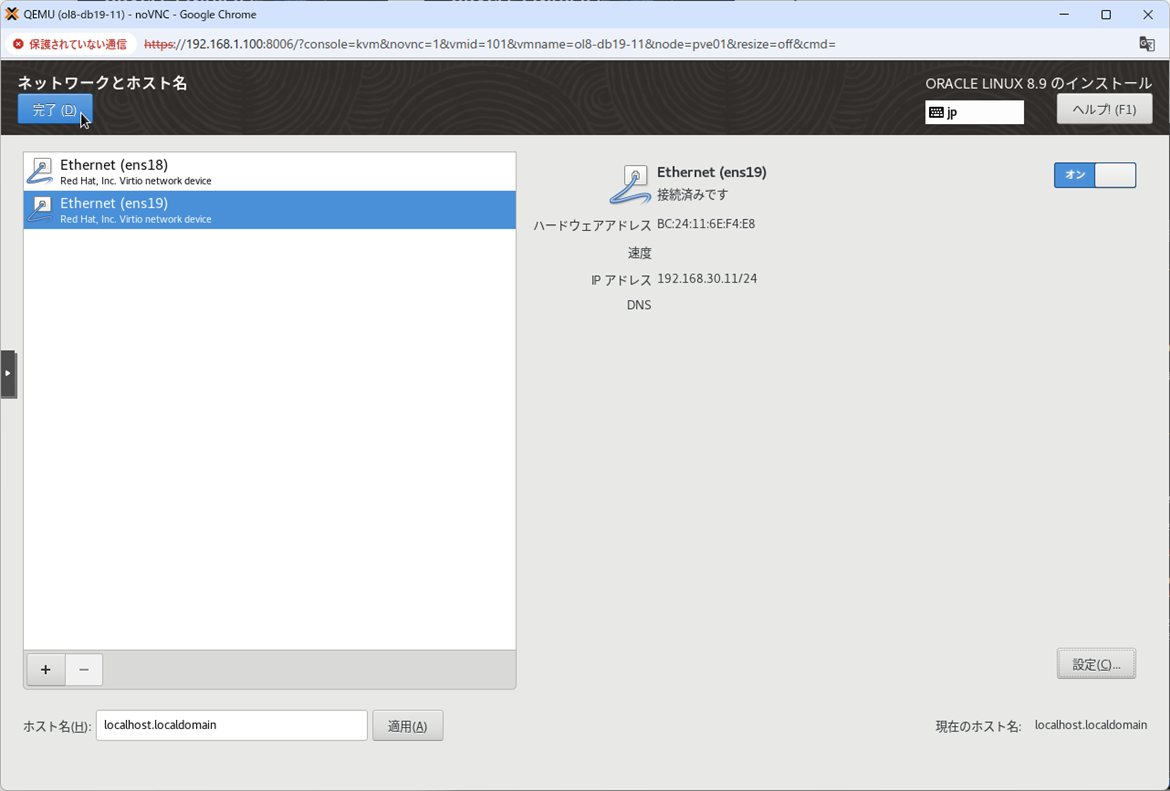Select Ethernet (ens19) in device list
This screenshot has height=791, width=1170.
tap(269, 210)
